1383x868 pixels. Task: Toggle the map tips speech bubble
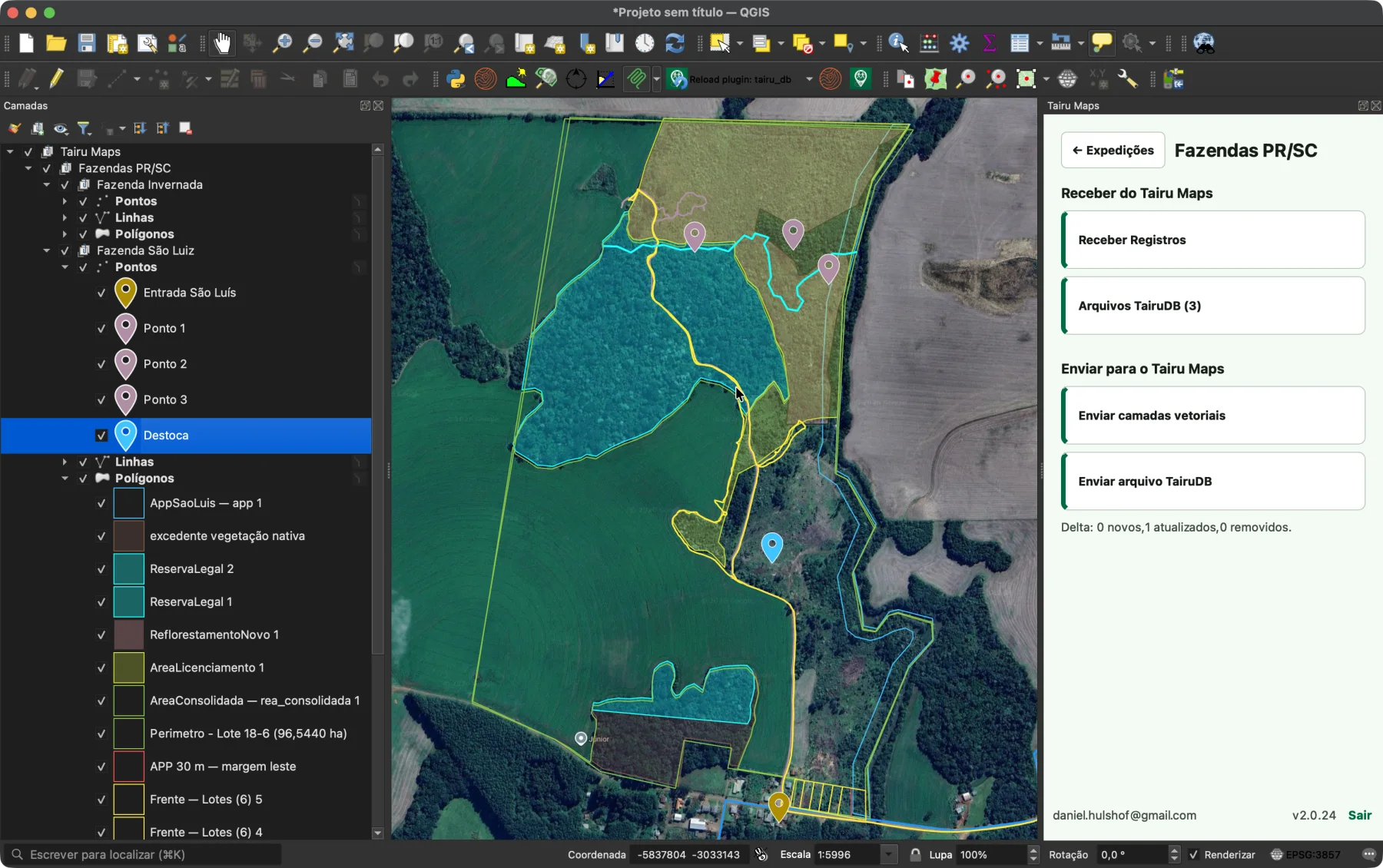[x=1102, y=43]
